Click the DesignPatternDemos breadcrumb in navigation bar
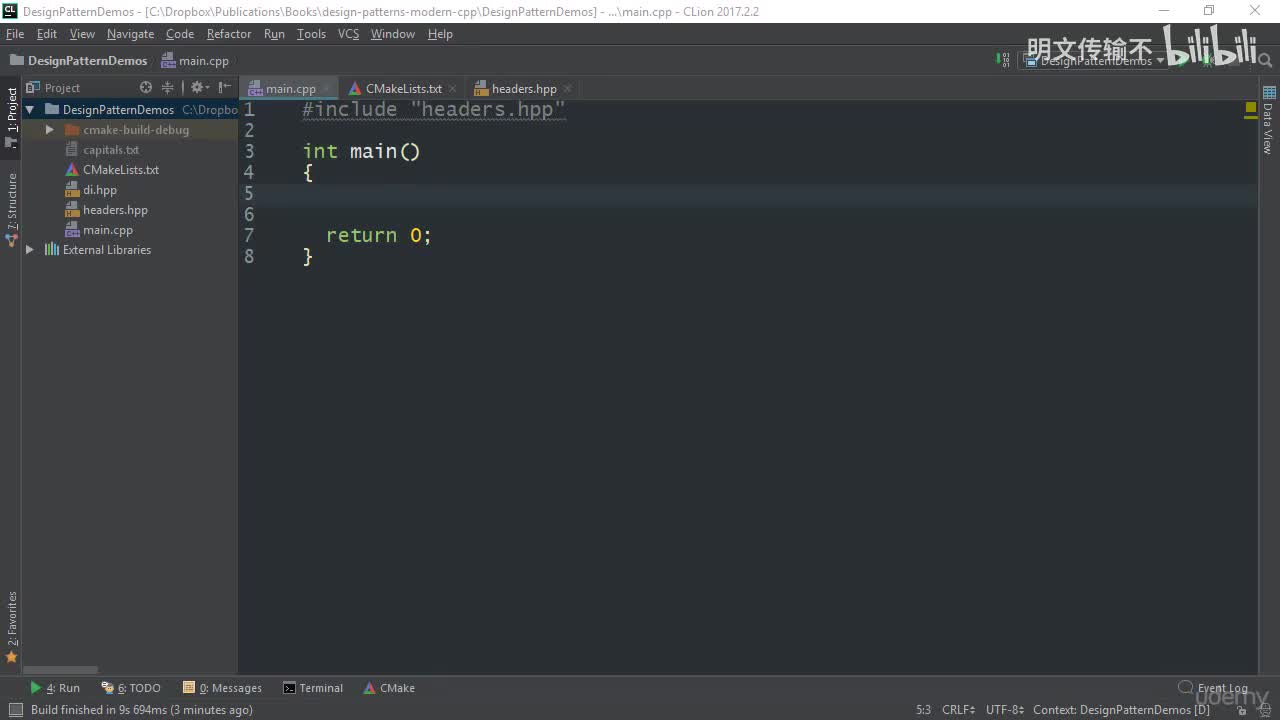The width and height of the screenshot is (1280, 720). [78, 61]
